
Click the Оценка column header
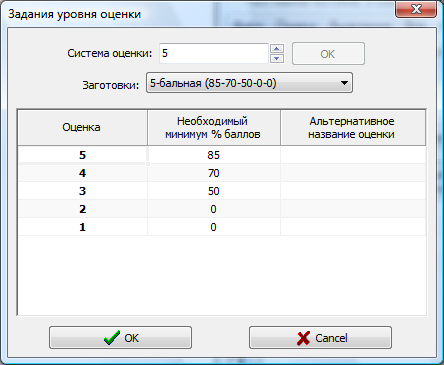point(82,127)
